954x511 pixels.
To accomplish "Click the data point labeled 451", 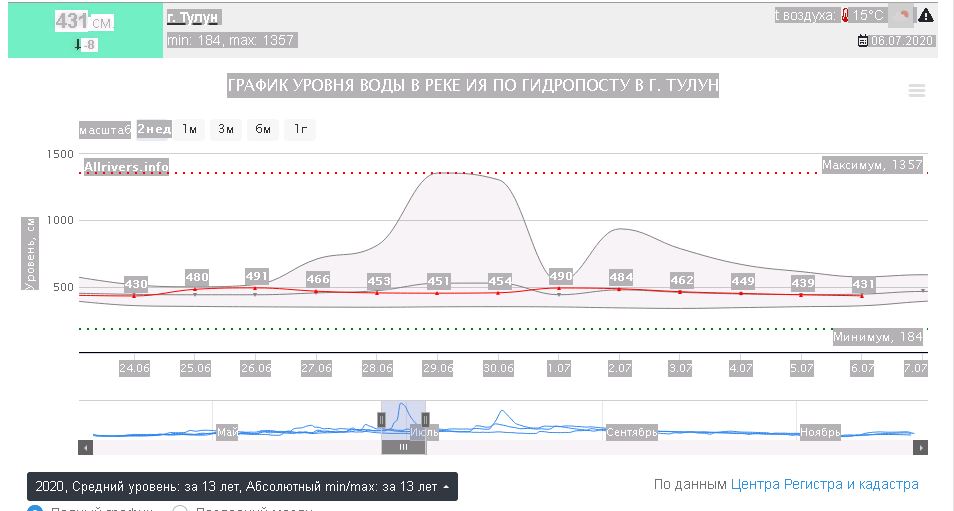I will click(437, 293).
